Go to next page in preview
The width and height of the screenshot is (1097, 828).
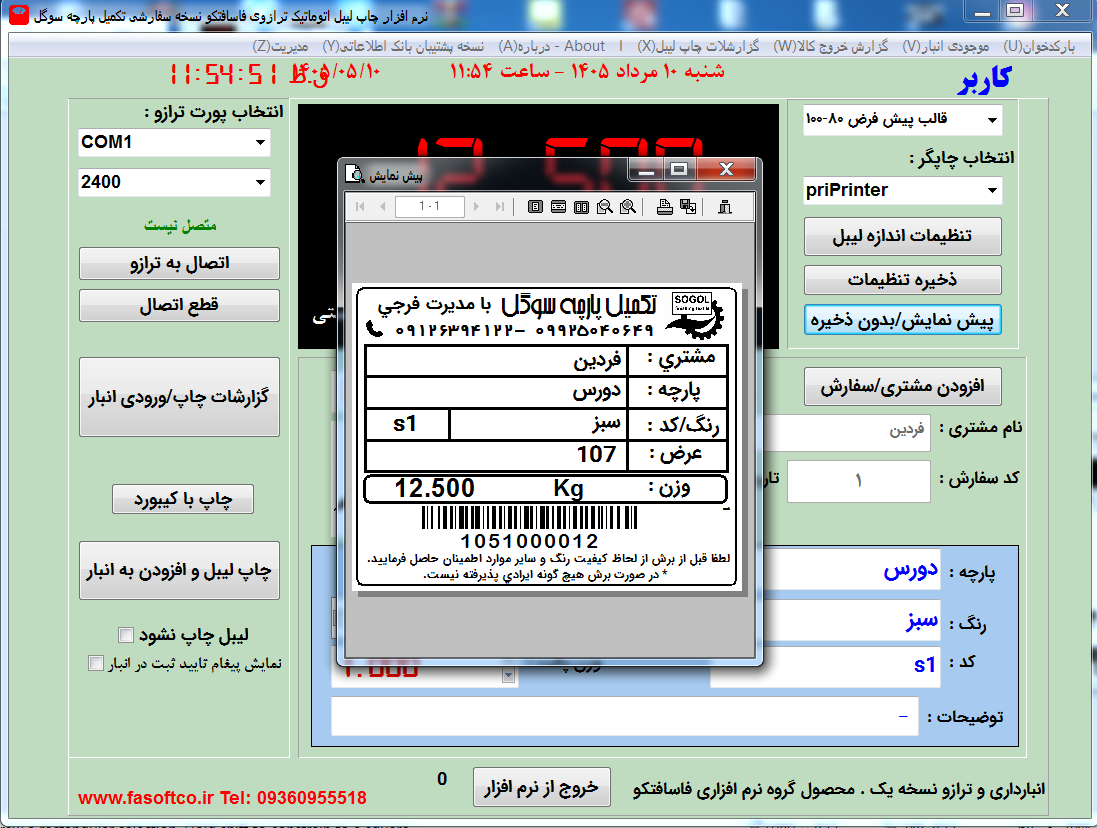tap(476, 206)
